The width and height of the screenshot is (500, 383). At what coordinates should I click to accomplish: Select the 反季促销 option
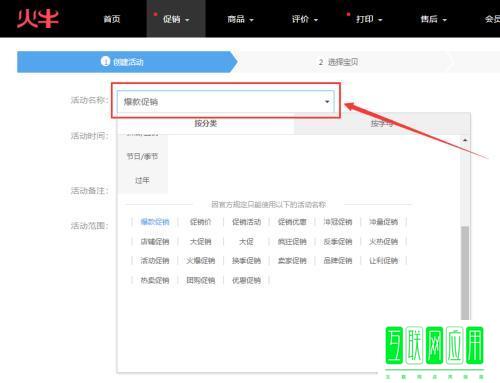pos(338,241)
